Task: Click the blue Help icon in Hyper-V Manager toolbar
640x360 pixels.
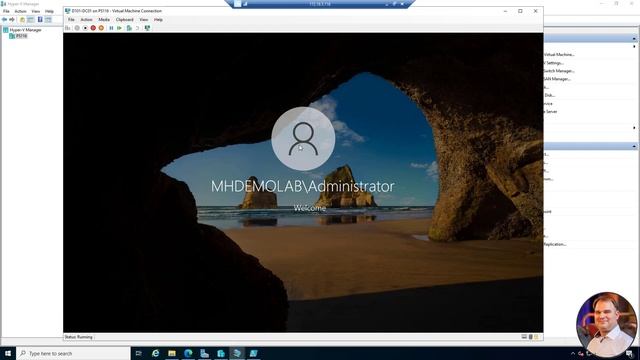Action: [x=40, y=19]
